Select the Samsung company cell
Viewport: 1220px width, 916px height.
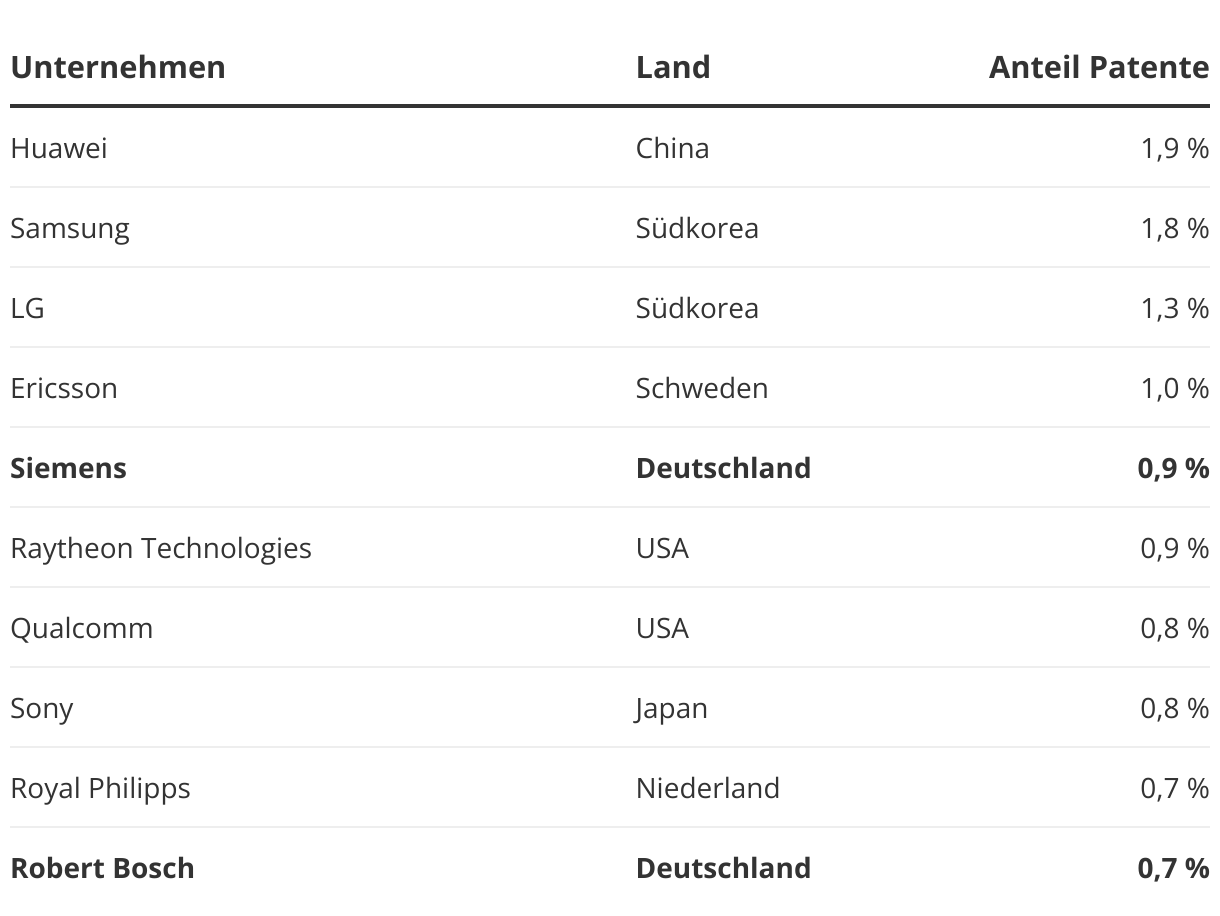70,229
